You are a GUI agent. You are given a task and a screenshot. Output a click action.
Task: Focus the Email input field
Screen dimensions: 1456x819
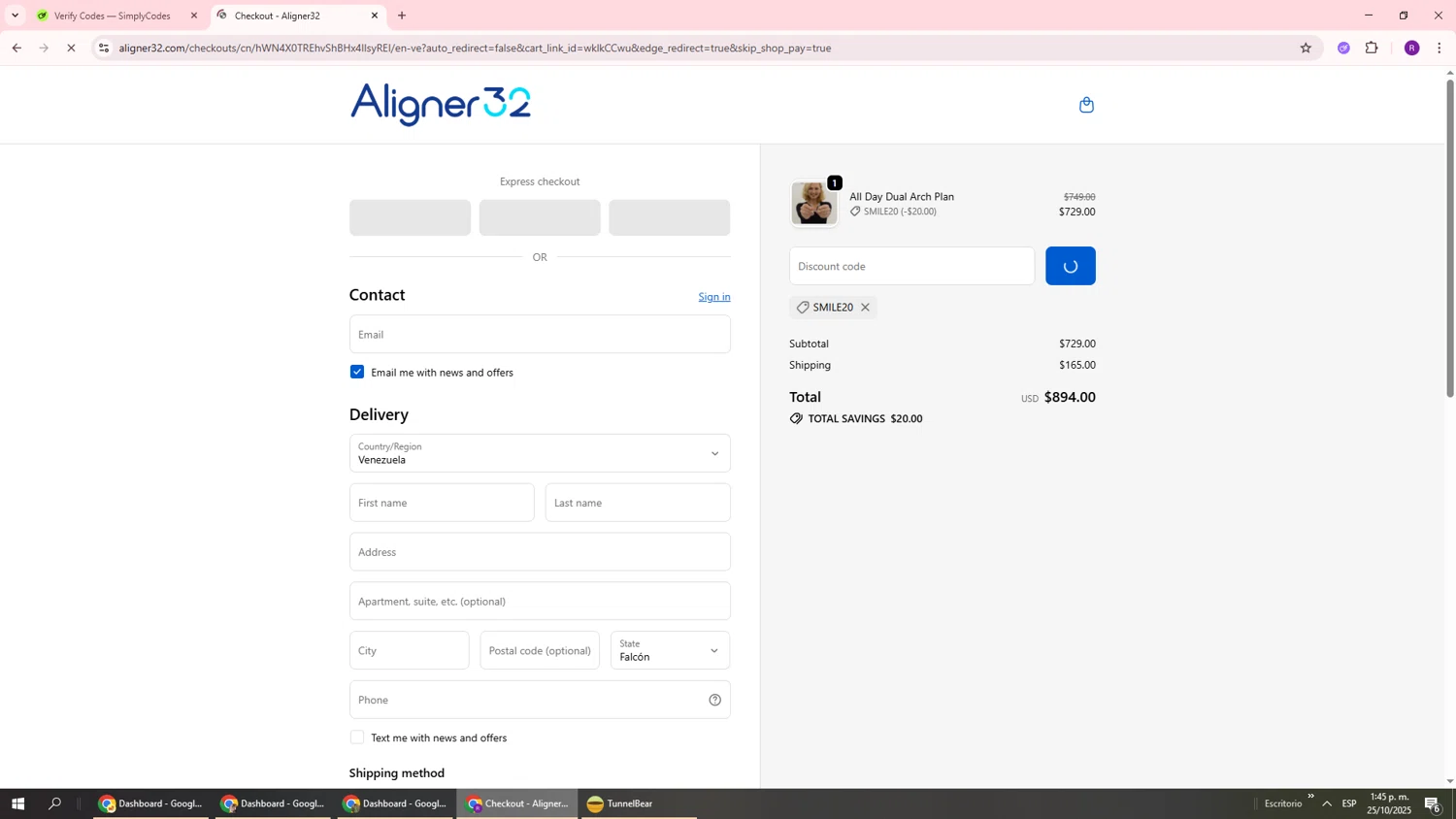[x=540, y=334]
